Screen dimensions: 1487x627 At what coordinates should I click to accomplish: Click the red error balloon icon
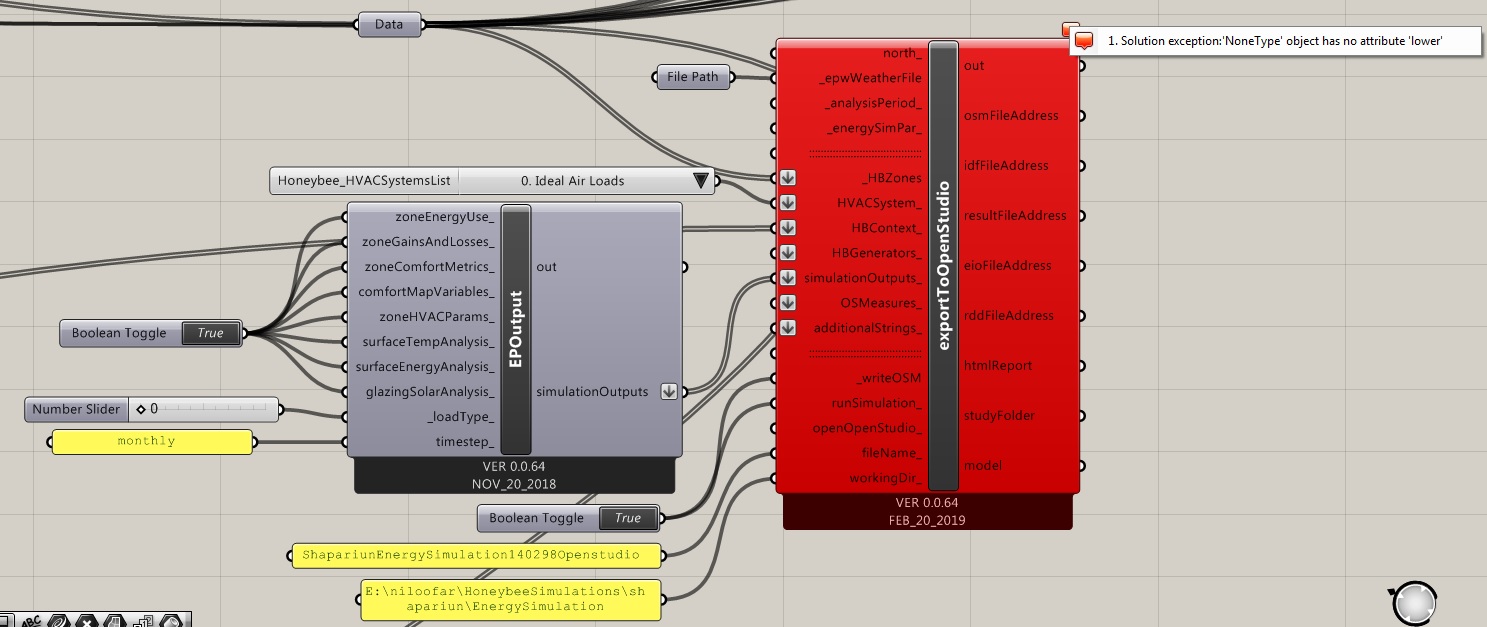(x=1084, y=41)
